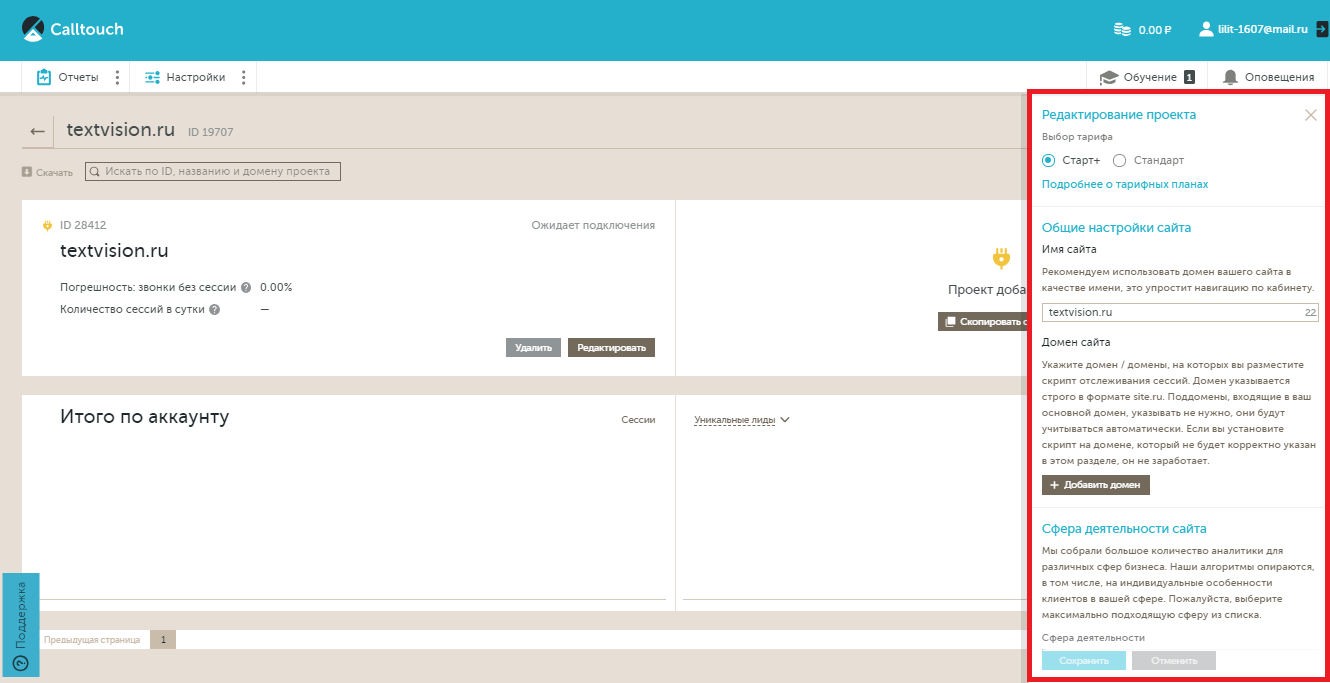
Task: Open Подробнее о тарифных планах link
Action: click(x=1124, y=184)
